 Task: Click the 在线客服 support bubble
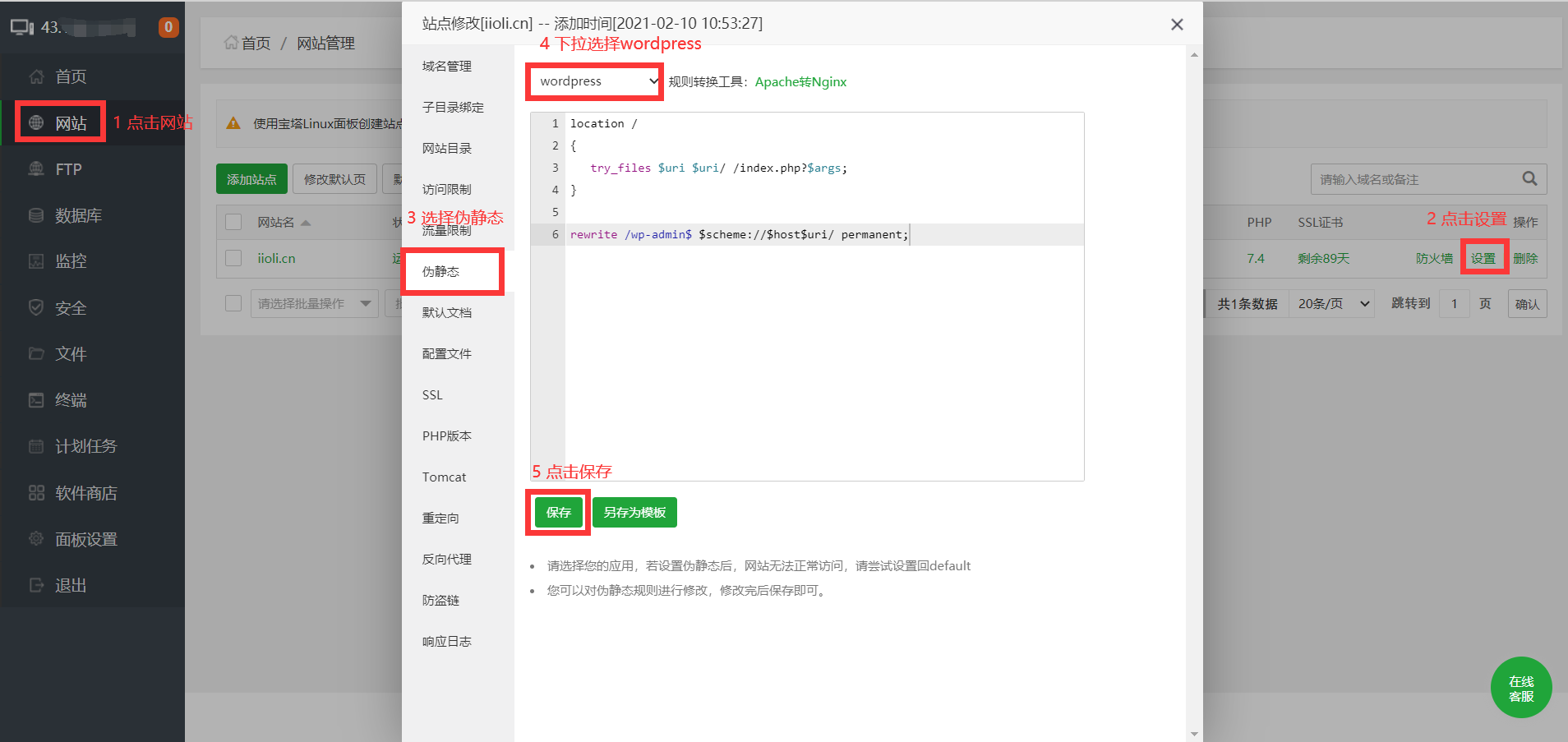pyautogui.click(x=1521, y=688)
